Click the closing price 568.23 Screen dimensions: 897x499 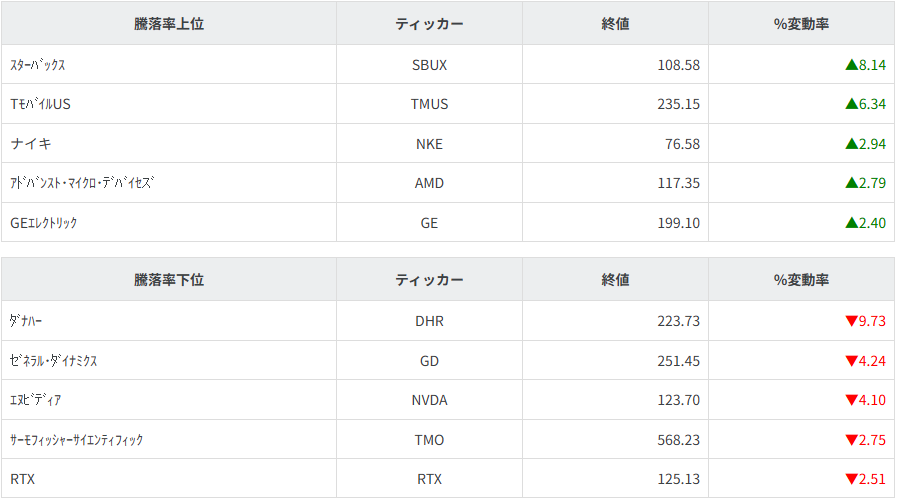(678, 440)
